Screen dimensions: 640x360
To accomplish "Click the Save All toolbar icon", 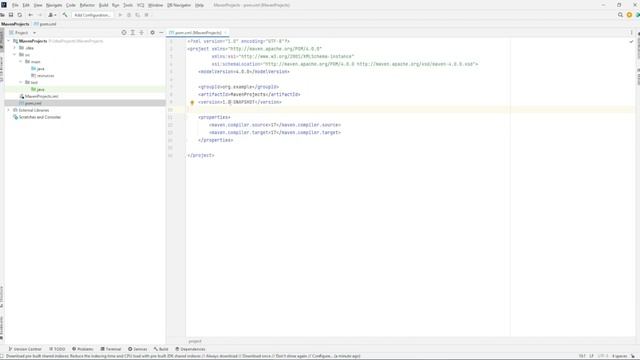I will click(x=11, y=15).
